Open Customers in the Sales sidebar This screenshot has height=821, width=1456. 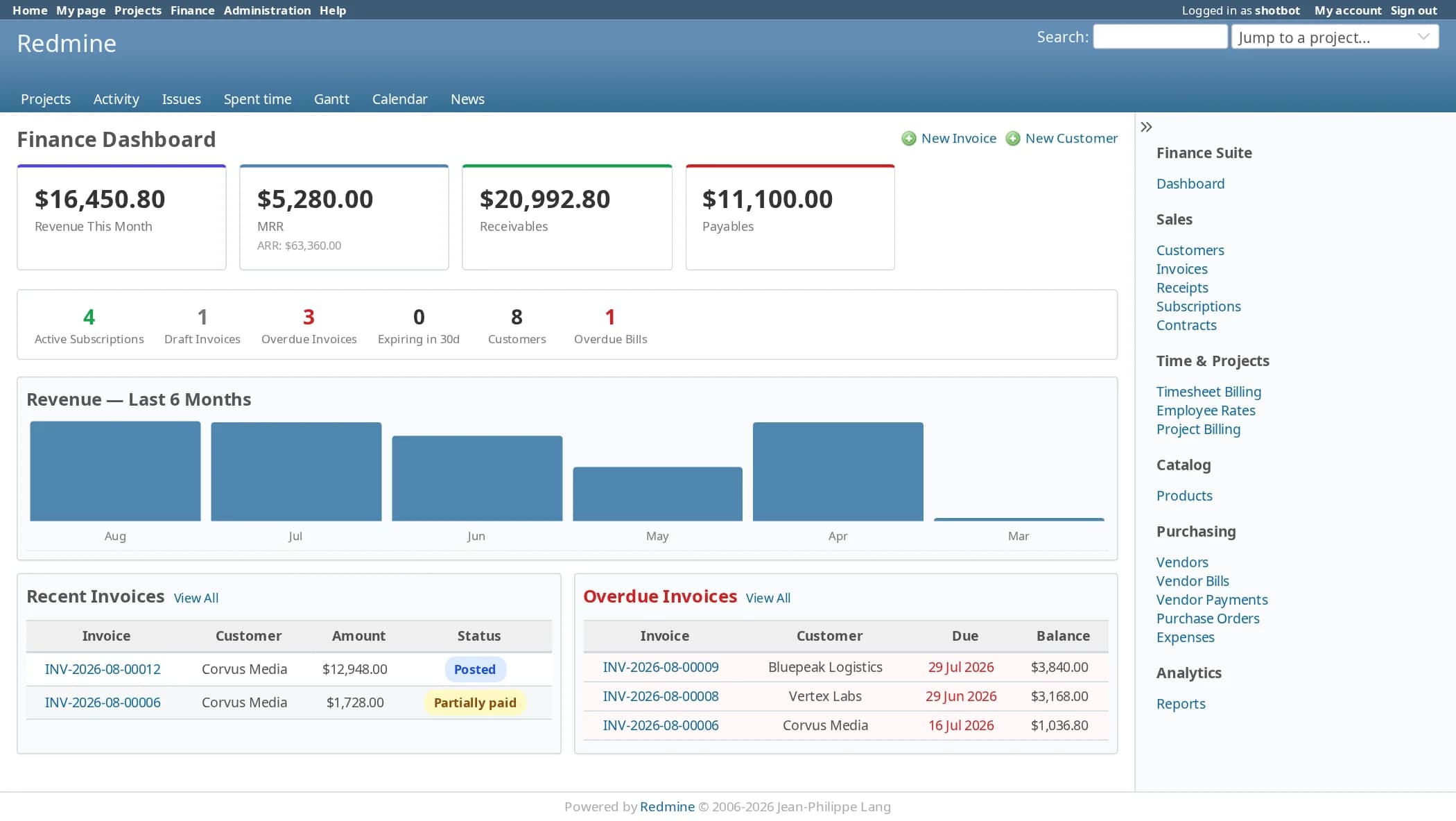click(x=1190, y=250)
